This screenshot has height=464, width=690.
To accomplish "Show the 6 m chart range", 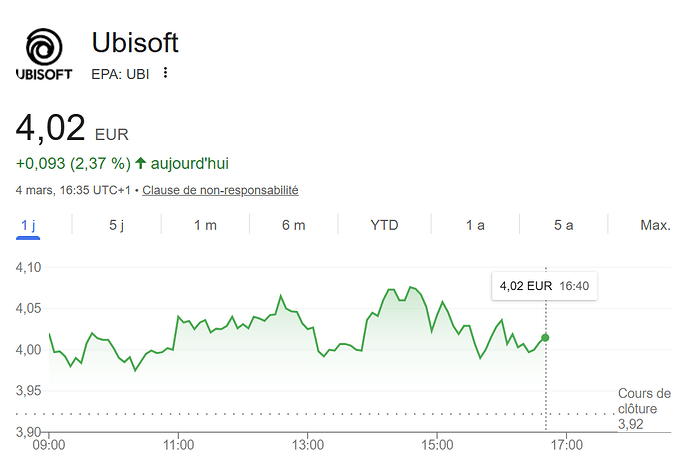I will 293,225.
